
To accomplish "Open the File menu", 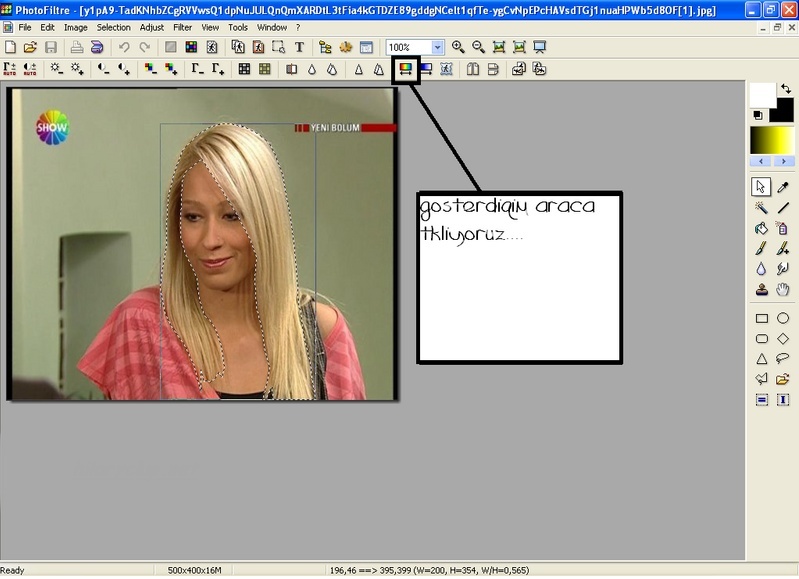I will coord(24,28).
